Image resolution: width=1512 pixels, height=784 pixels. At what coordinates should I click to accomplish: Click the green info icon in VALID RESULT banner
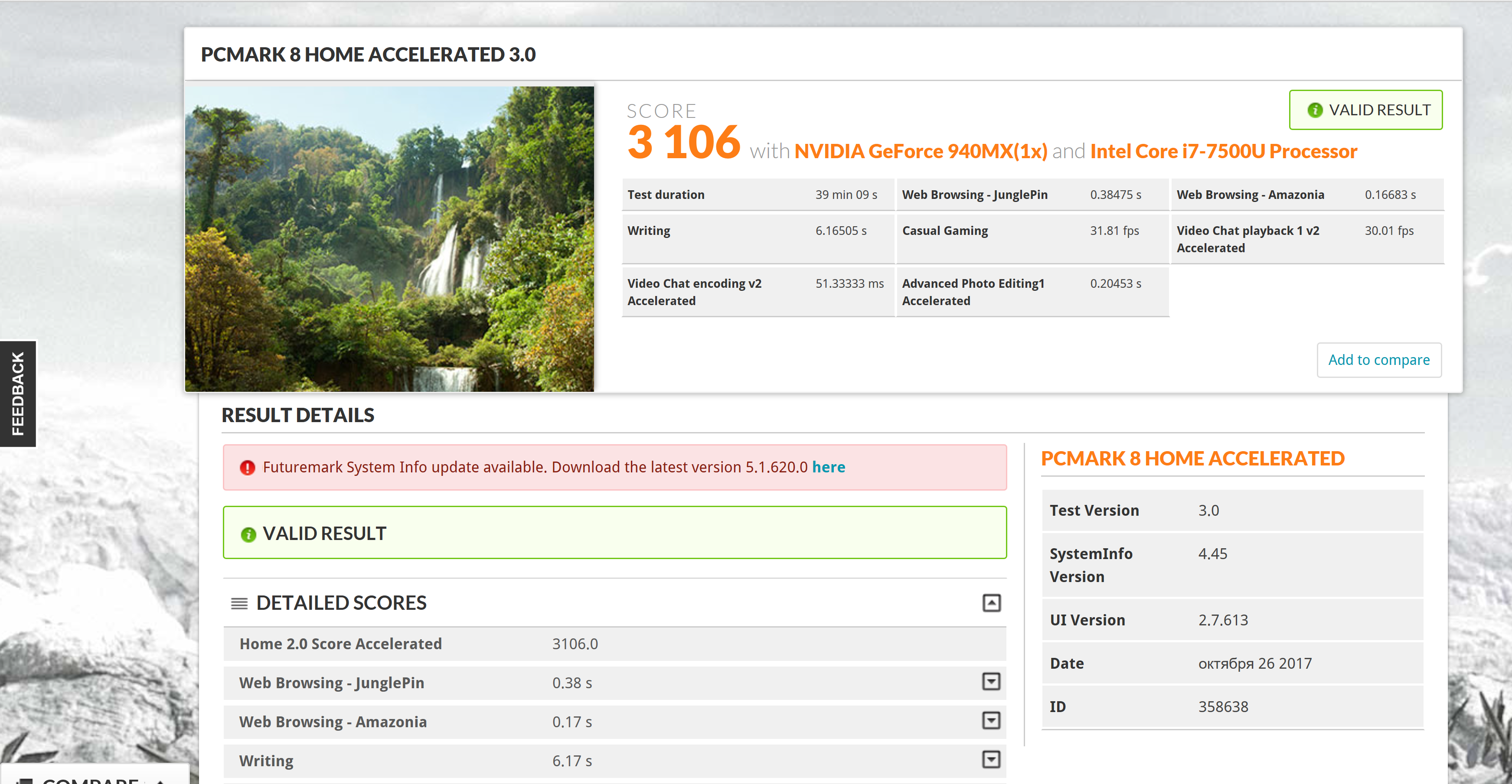pyautogui.click(x=248, y=534)
